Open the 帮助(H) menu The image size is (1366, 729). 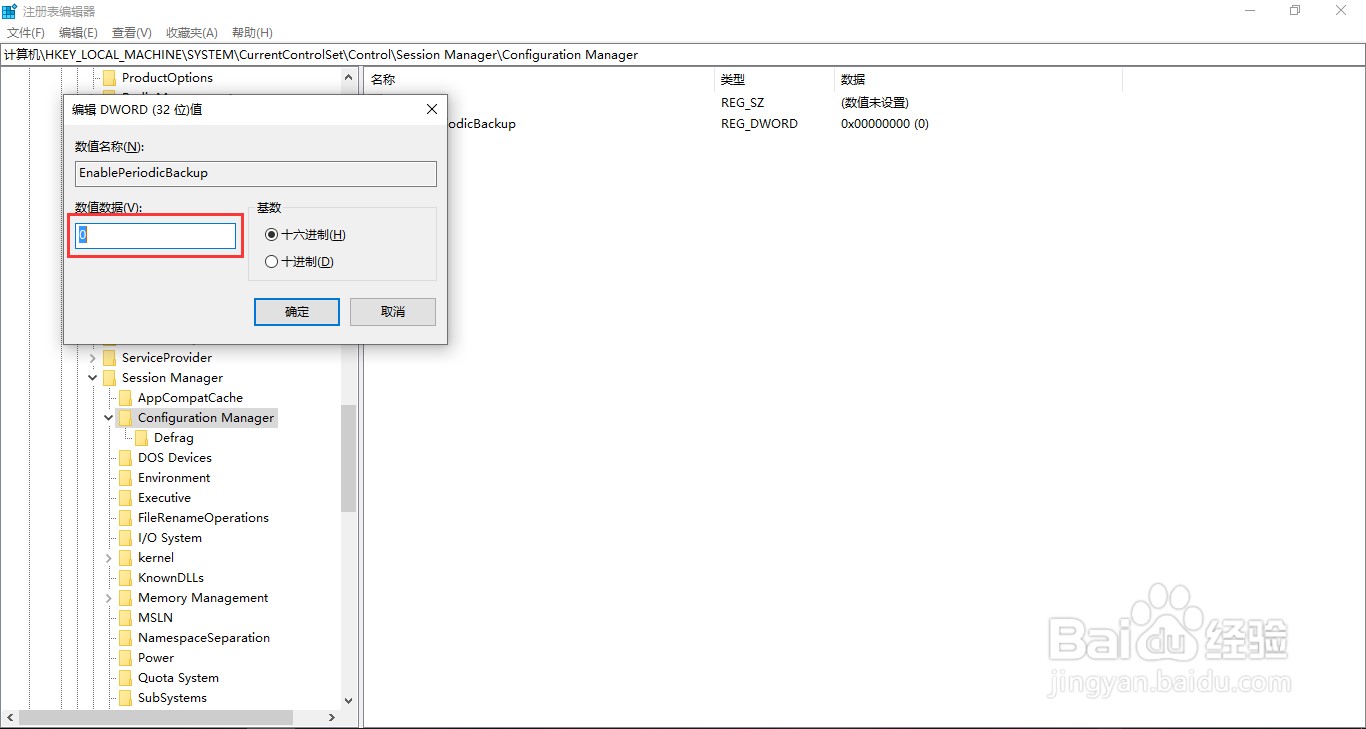tap(252, 33)
